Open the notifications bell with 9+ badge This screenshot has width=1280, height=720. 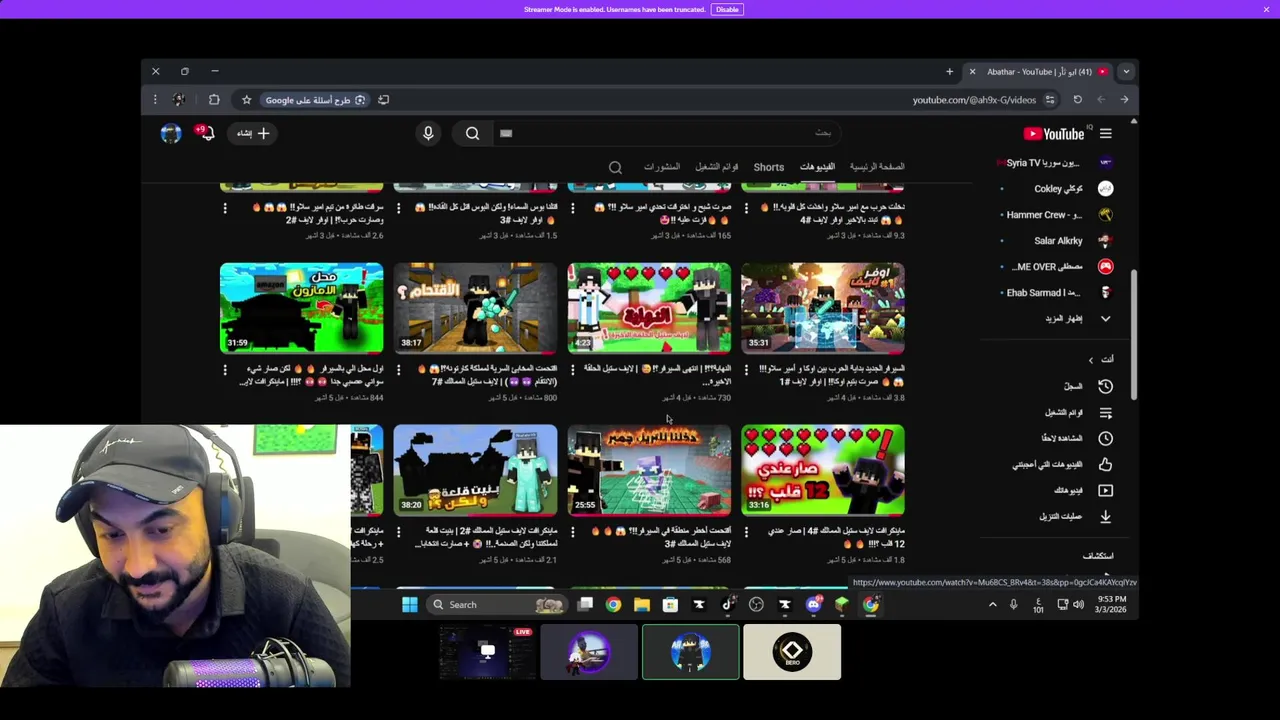[205, 133]
